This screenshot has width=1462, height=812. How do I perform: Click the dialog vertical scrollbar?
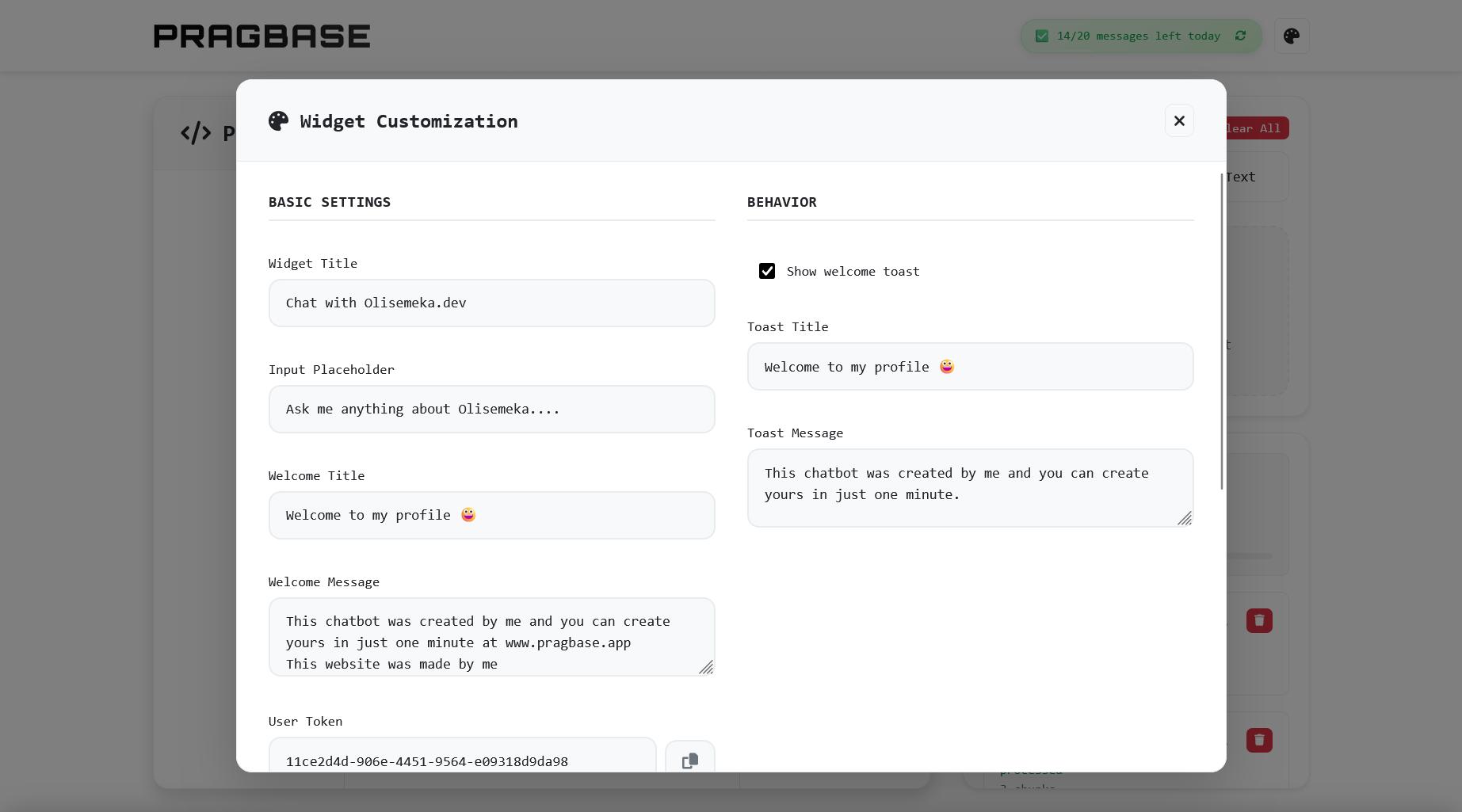pos(1222,331)
